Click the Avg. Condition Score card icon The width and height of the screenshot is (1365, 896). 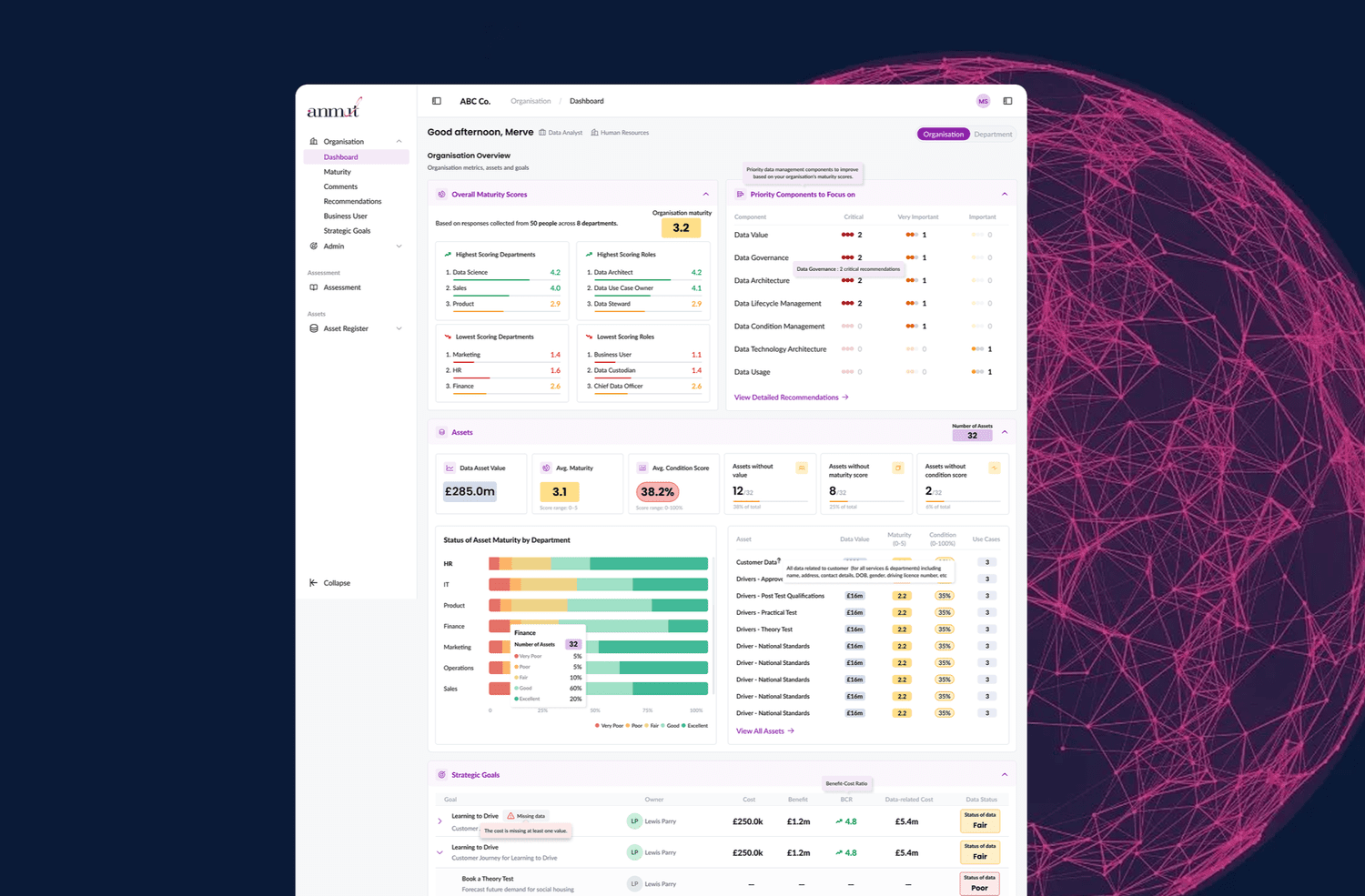click(642, 468)
